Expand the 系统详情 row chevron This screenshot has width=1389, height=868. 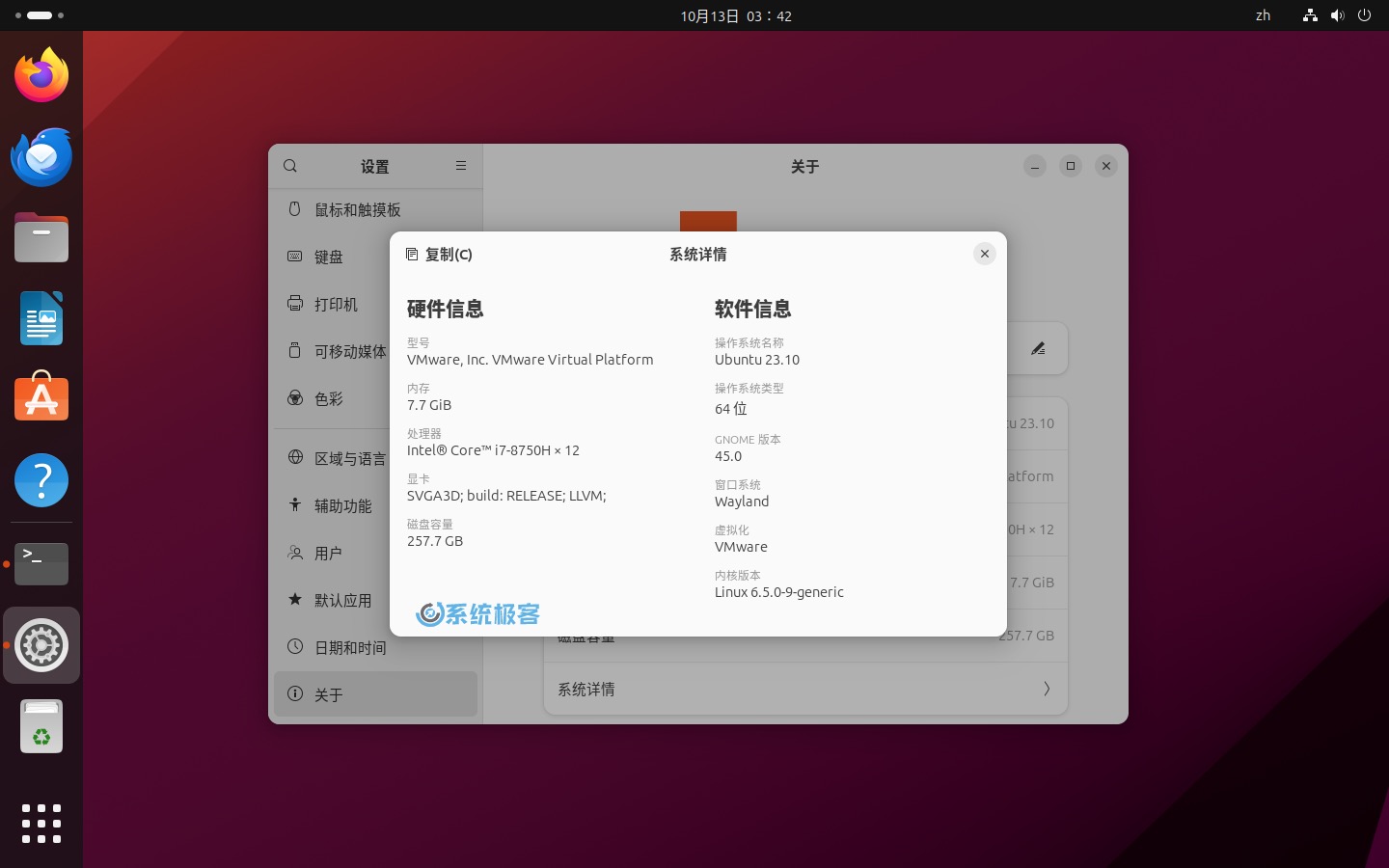coord(1047,689)
